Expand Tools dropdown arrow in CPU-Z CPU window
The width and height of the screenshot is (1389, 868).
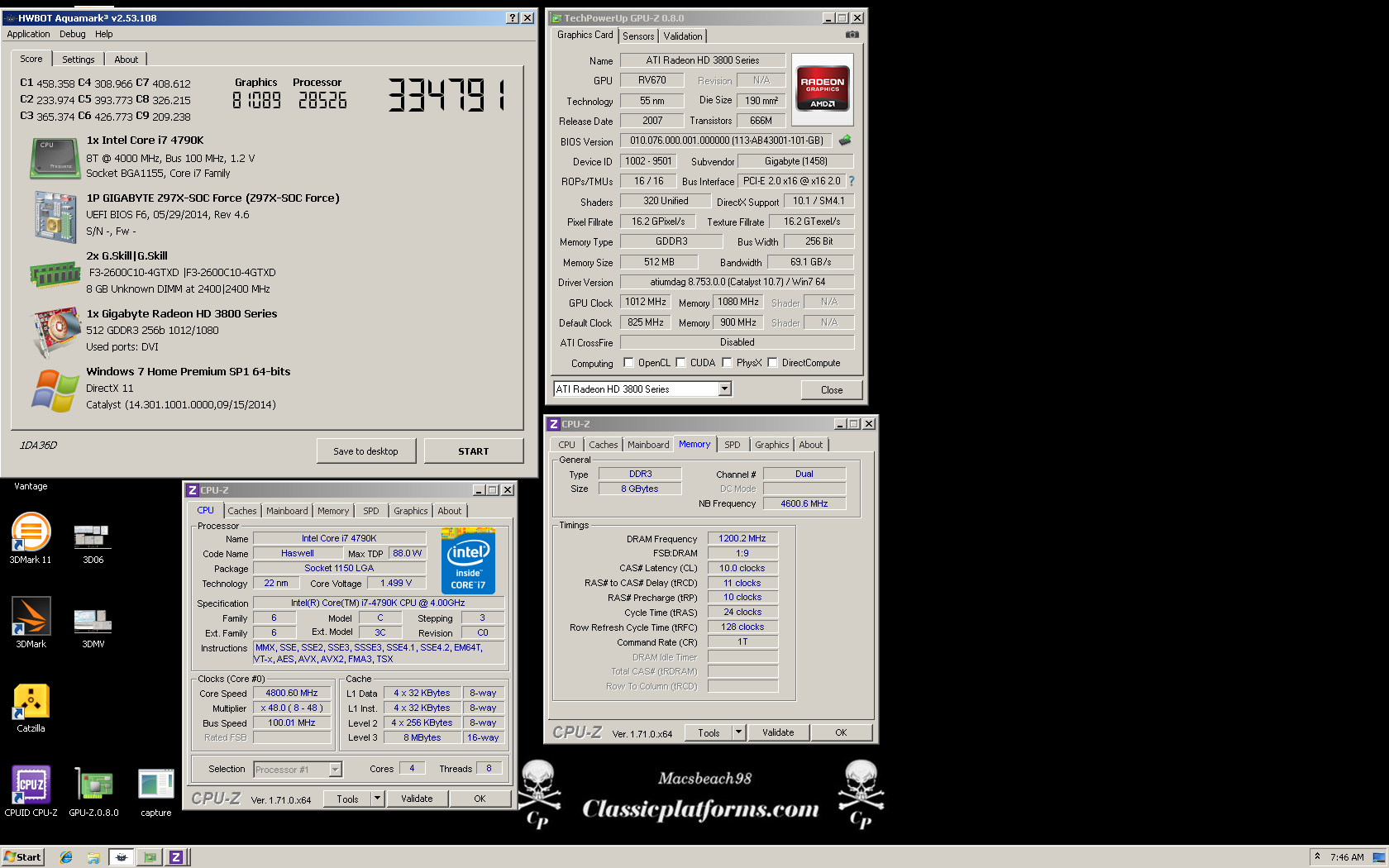pos(377,799)
